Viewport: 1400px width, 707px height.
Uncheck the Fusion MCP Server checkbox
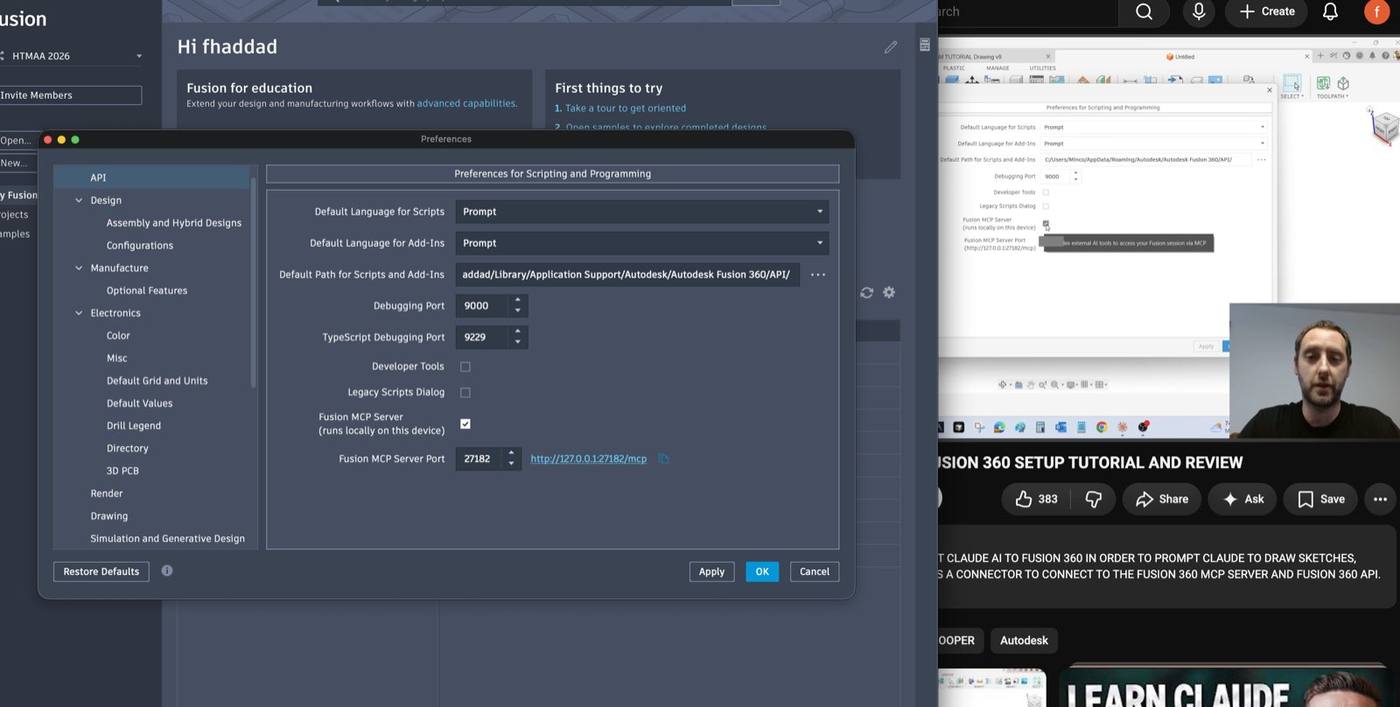tap(465, 424)
